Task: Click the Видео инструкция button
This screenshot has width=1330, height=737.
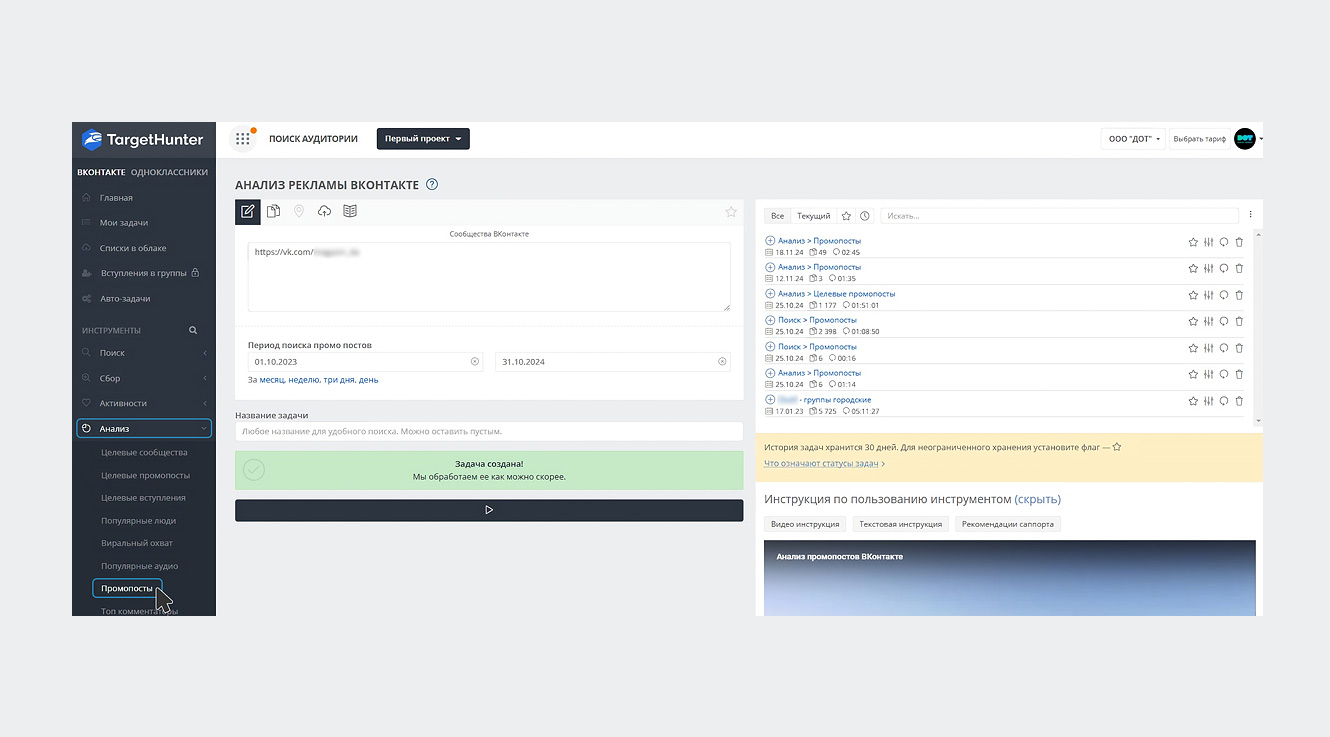Action: tap(805, 524)
